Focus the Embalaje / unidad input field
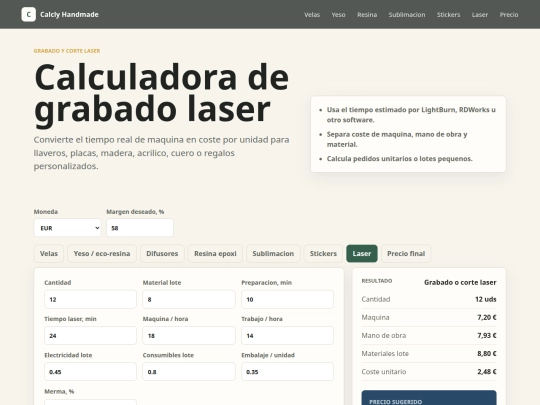 pos(287,372)
